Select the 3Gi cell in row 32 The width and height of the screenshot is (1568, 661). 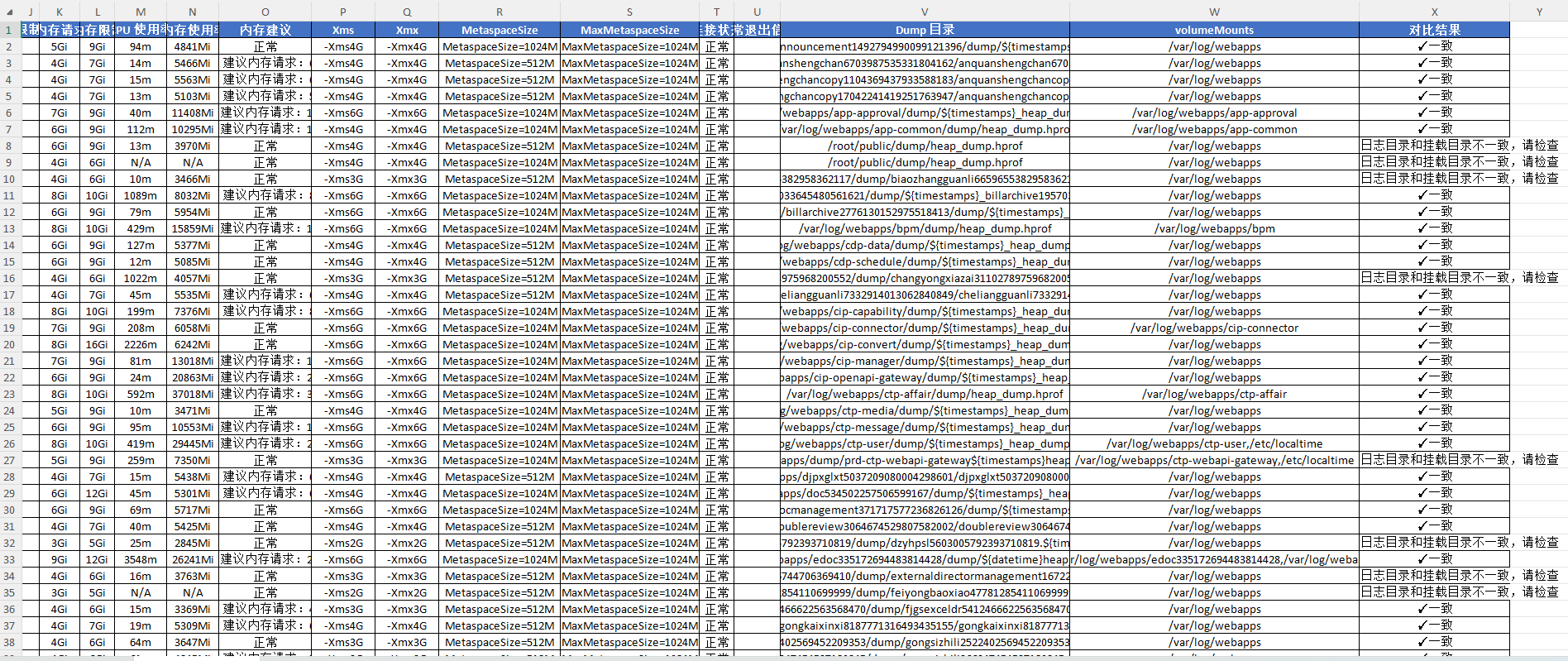pos(60,543)
